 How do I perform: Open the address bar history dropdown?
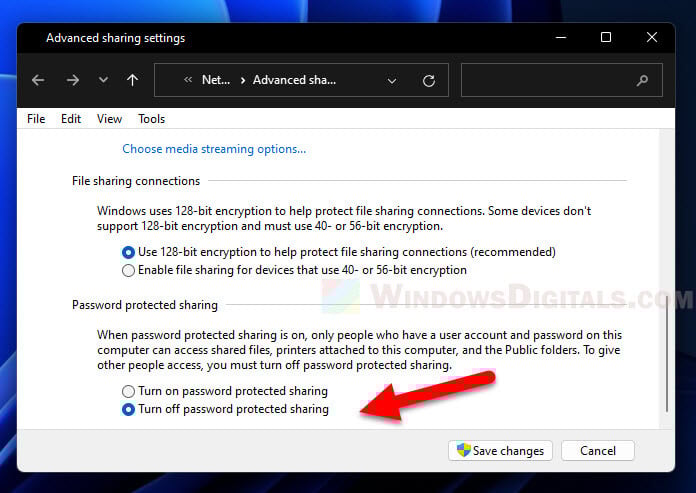392,81
